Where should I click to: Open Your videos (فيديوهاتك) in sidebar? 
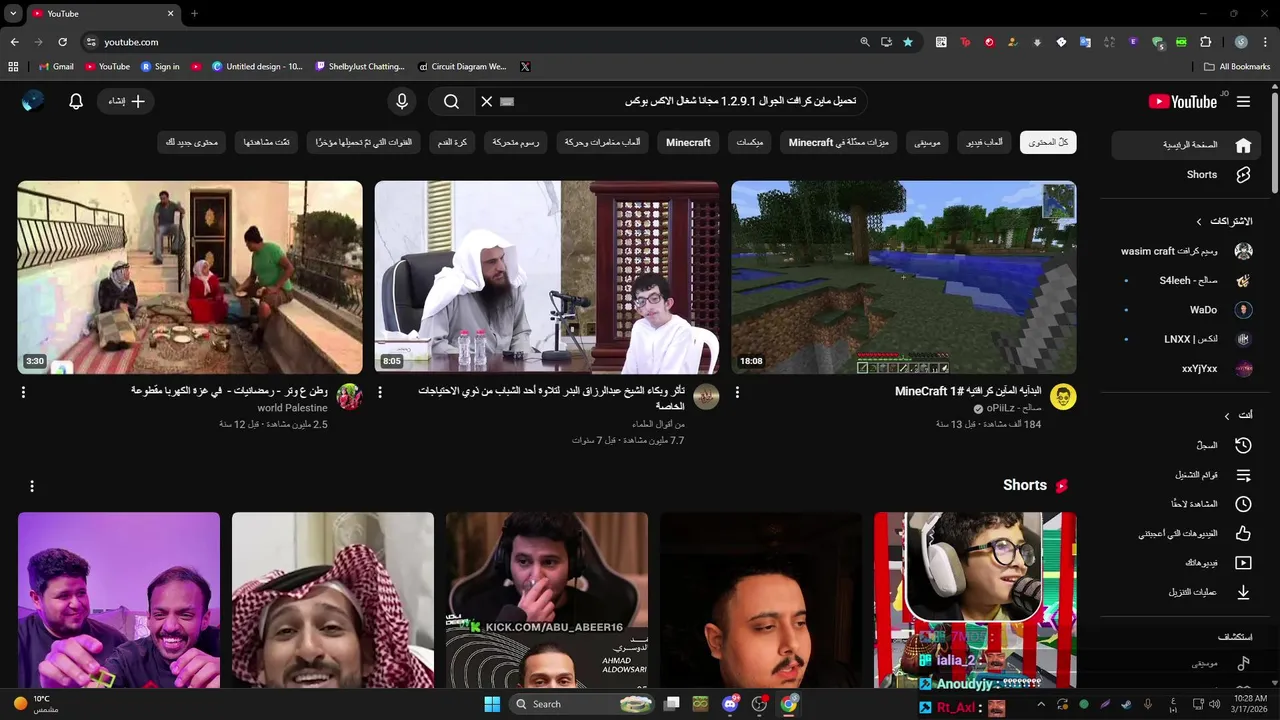click(1187, 563)
